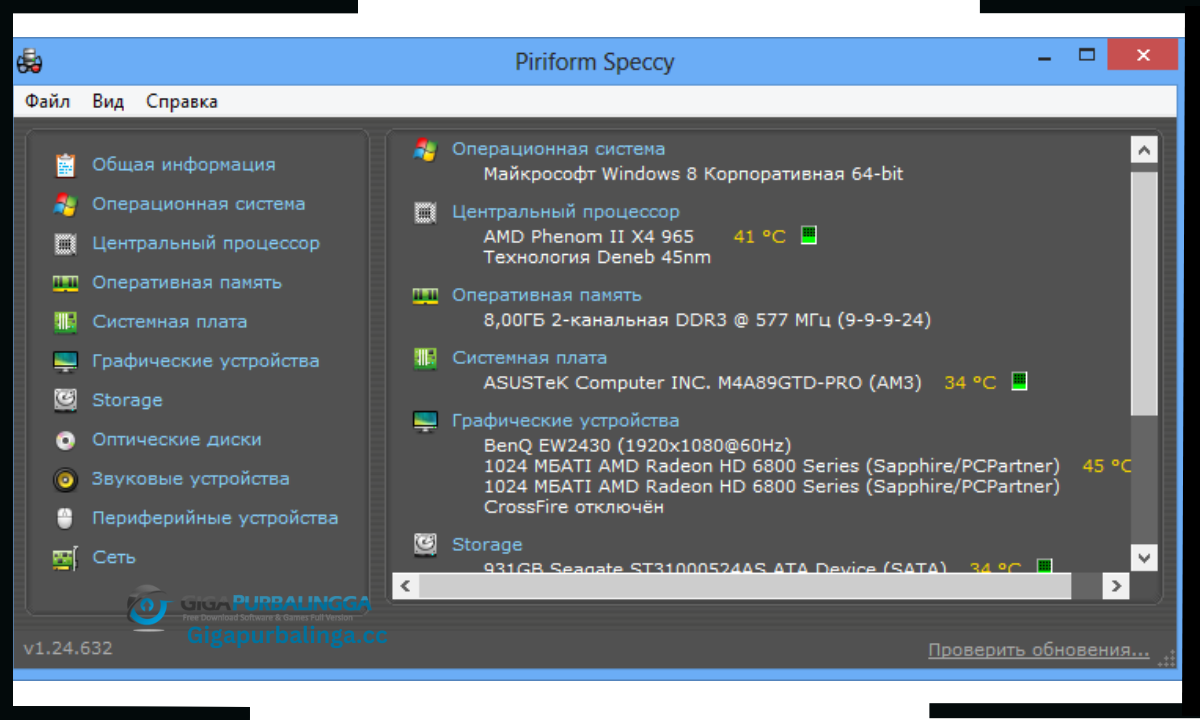Click drive icon next to Storage heading

click(425, 545)
